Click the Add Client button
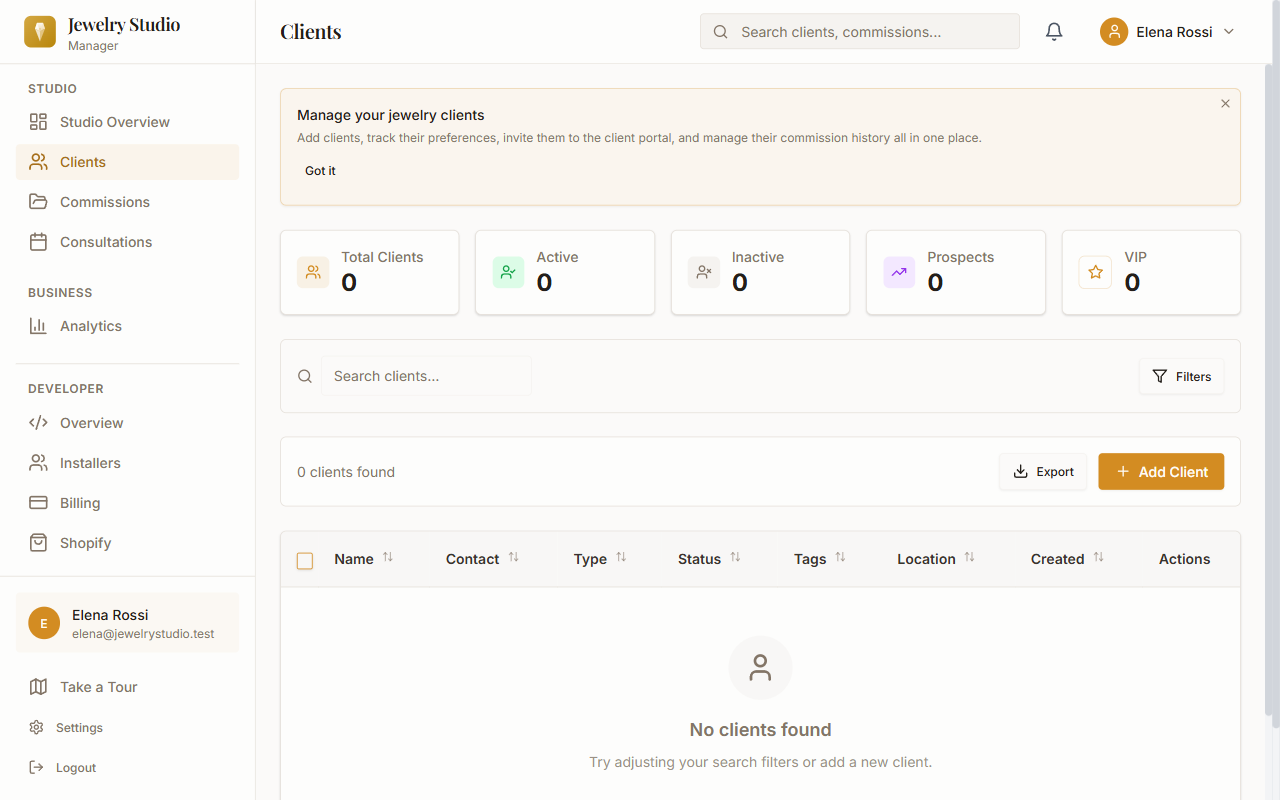The image size is (1280, 800). pos(1161,471)
